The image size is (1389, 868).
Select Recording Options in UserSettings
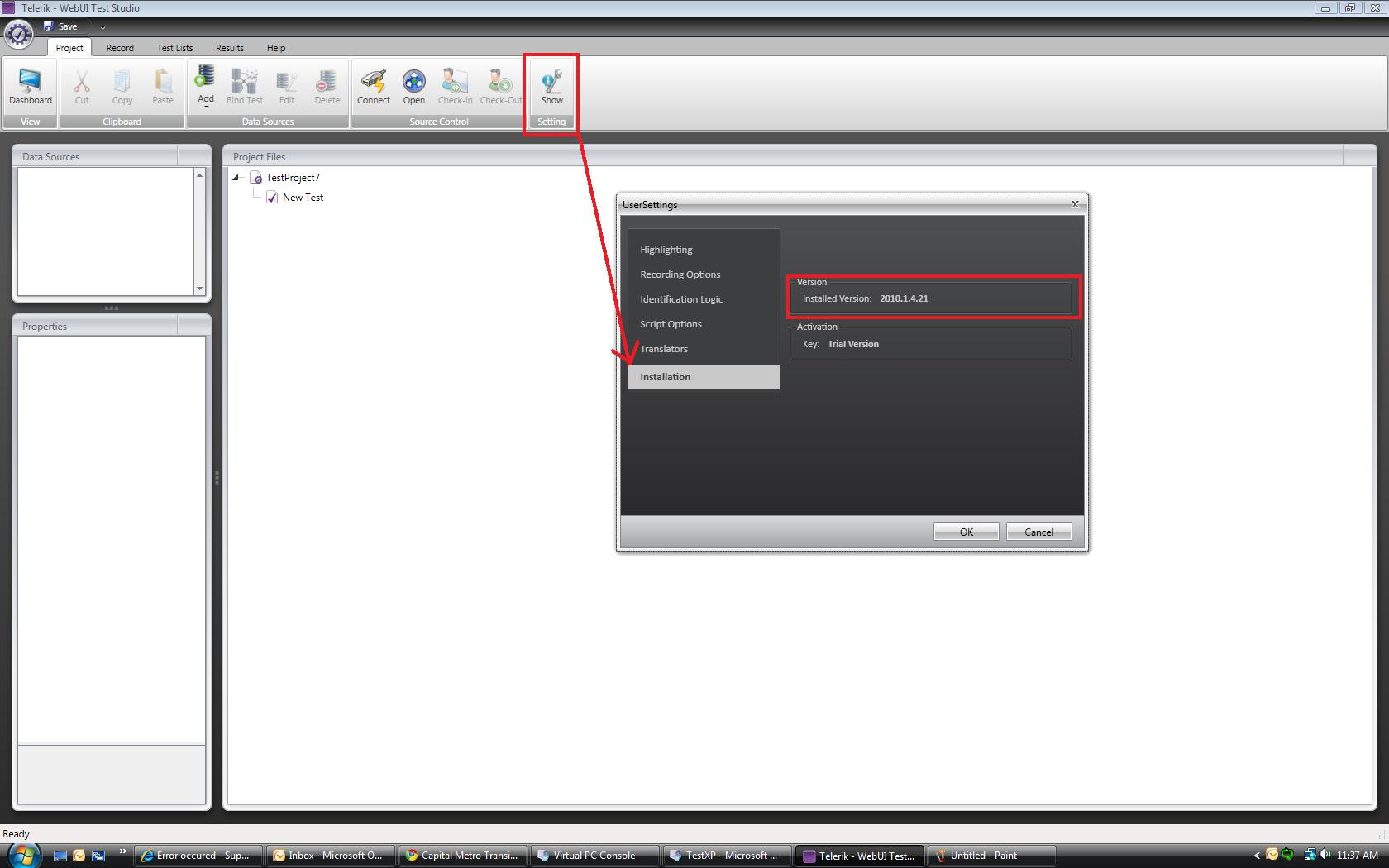680,274
